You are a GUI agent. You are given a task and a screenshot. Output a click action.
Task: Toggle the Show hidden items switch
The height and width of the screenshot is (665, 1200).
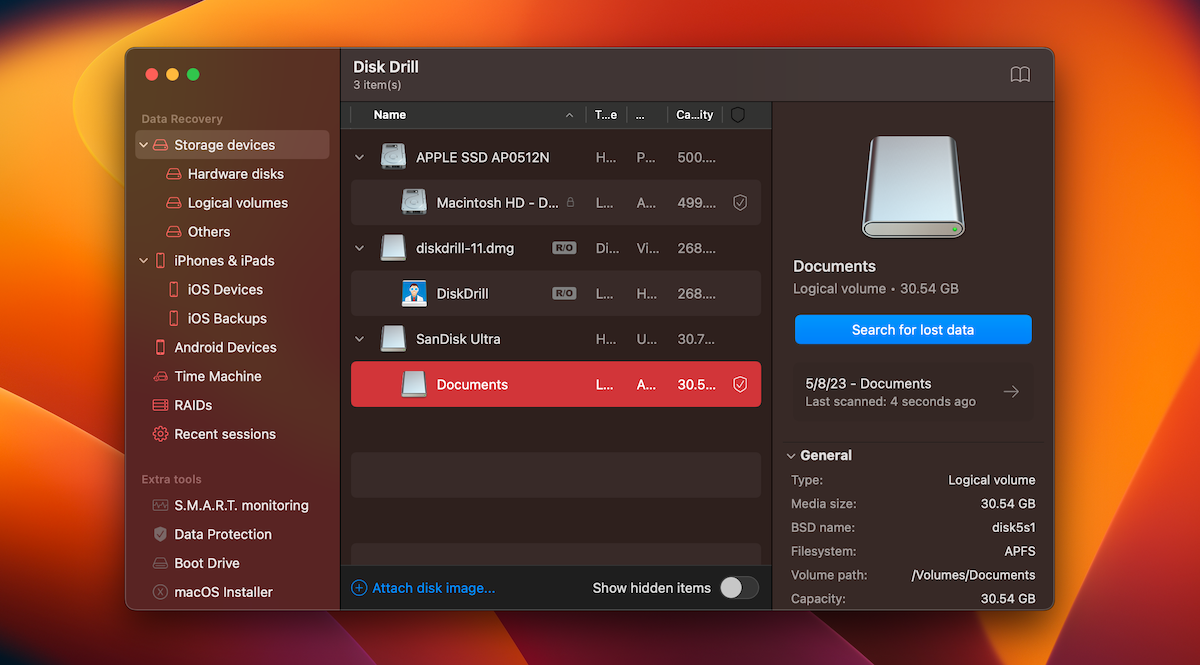coord(739,588)
